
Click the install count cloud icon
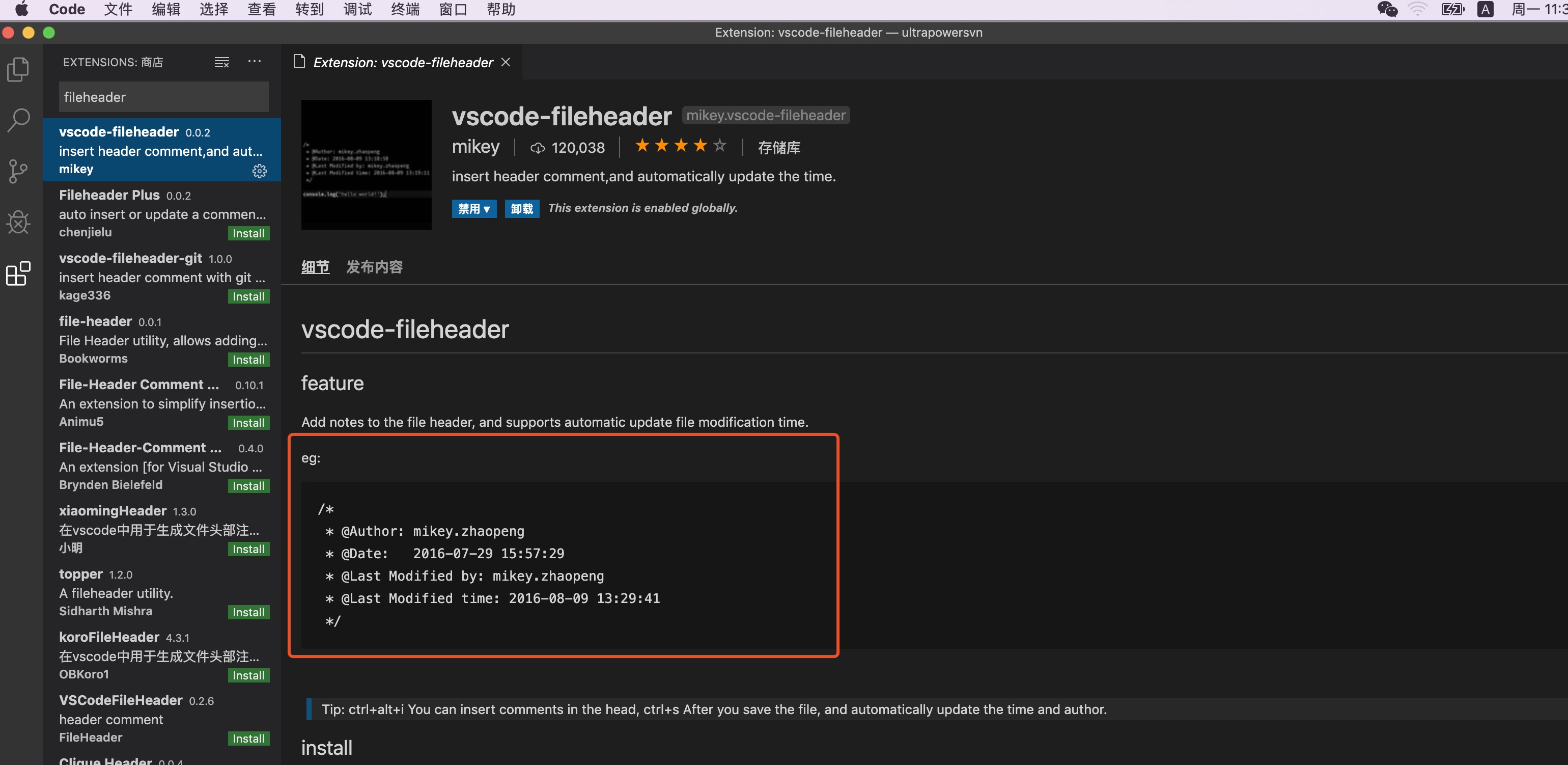[x=537, y=148]
